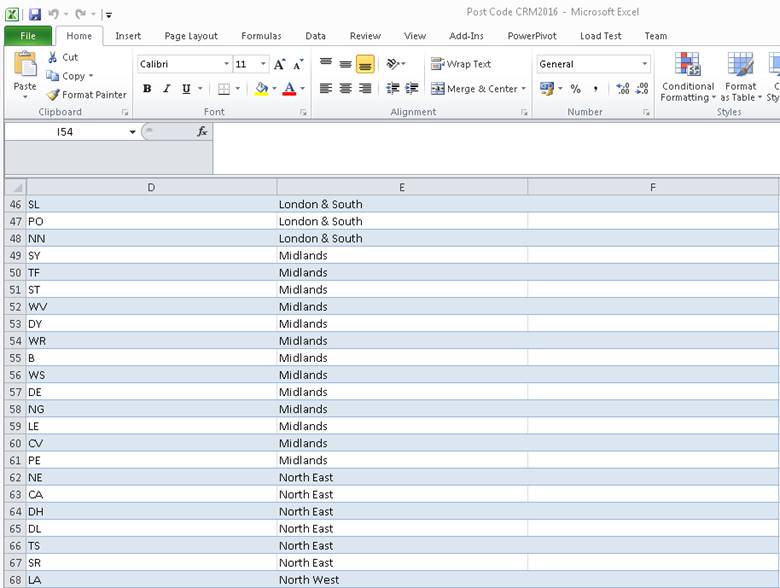This screenshot has height=588, width=780.
Task: Click the Middle Align icon
Action: [345, 64]
